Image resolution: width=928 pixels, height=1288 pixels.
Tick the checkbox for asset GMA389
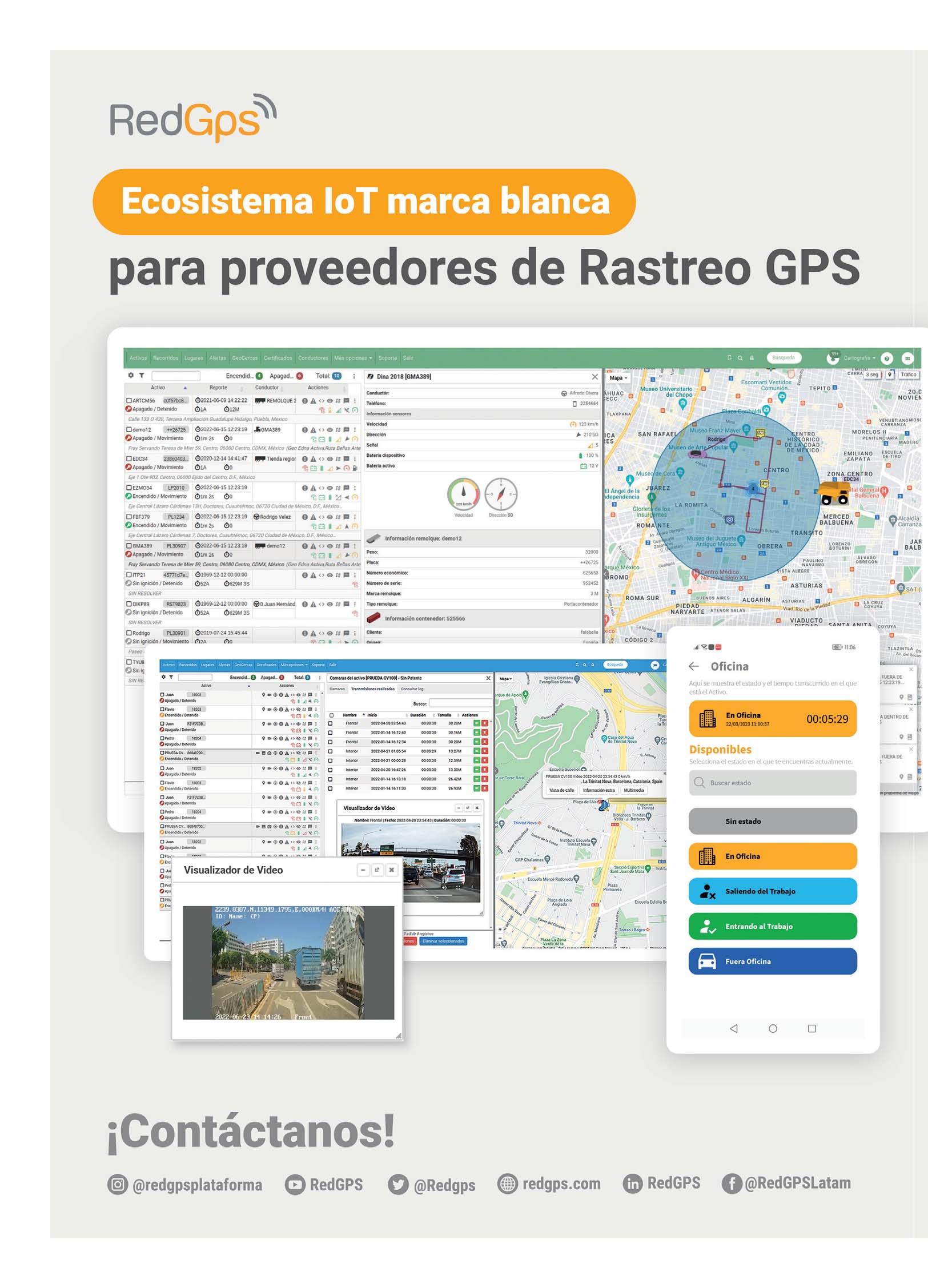[x=129, y=546]
